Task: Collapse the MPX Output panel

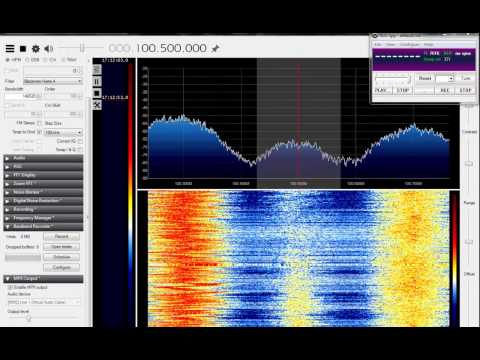Action: click(x=43, y=278)
